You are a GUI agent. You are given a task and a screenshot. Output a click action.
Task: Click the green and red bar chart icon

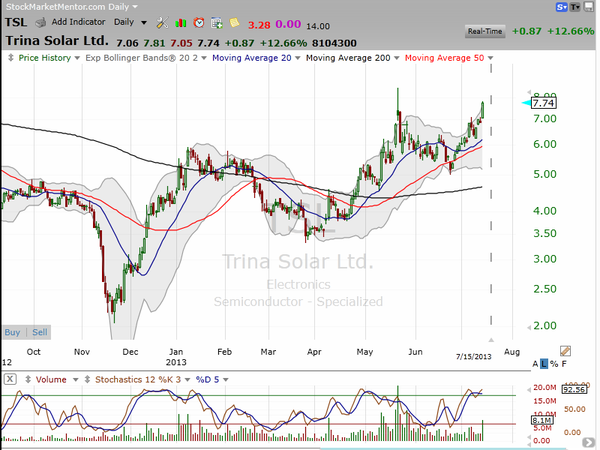181,23
